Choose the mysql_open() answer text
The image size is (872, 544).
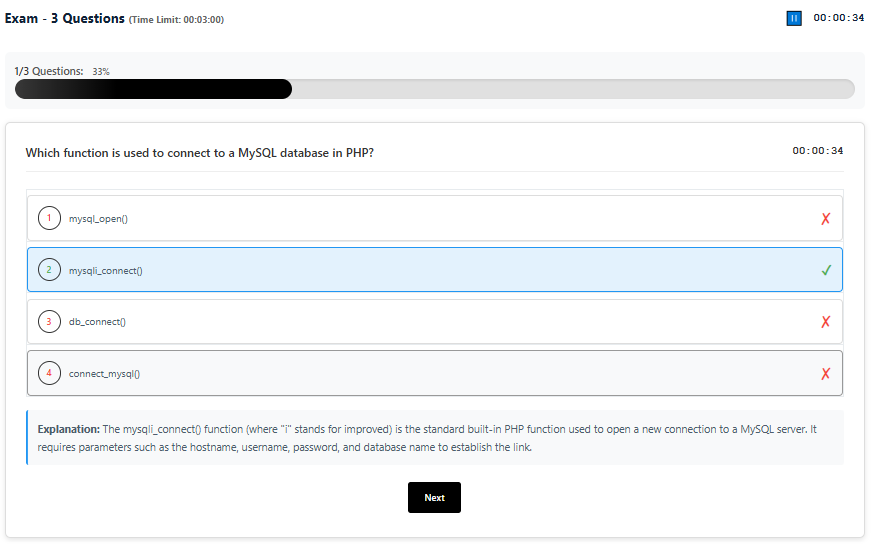click(98, 219)
